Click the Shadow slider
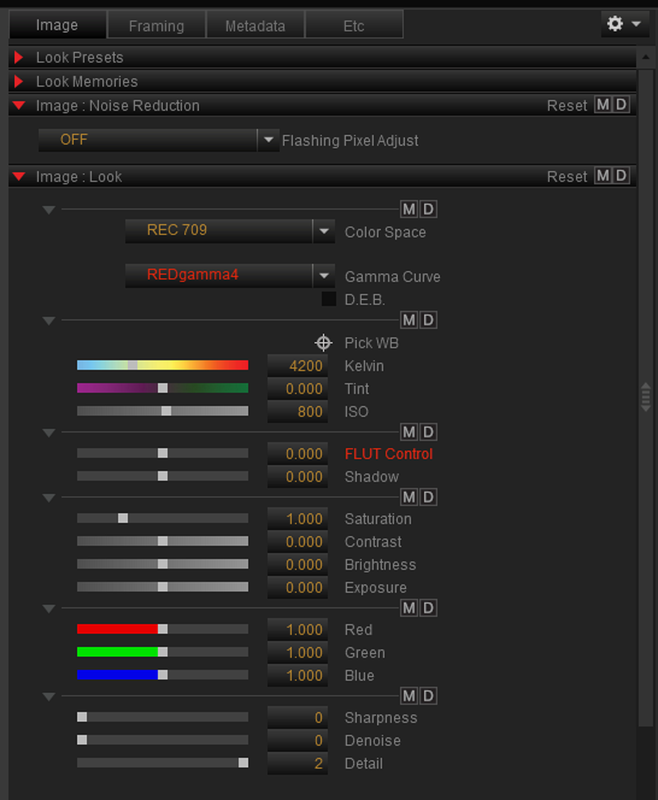 (163, 476)
